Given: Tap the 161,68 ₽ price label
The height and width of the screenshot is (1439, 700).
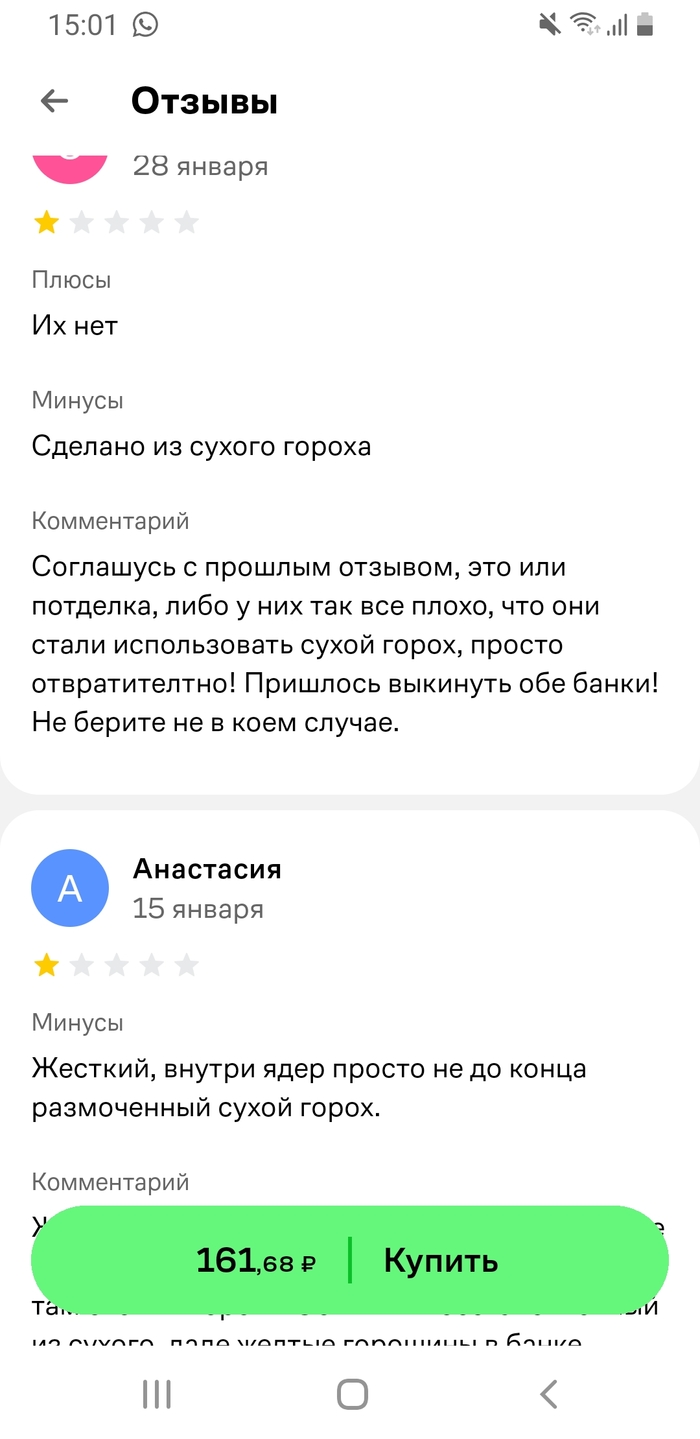Looking at the screenshot, I should pos(256,1261).
